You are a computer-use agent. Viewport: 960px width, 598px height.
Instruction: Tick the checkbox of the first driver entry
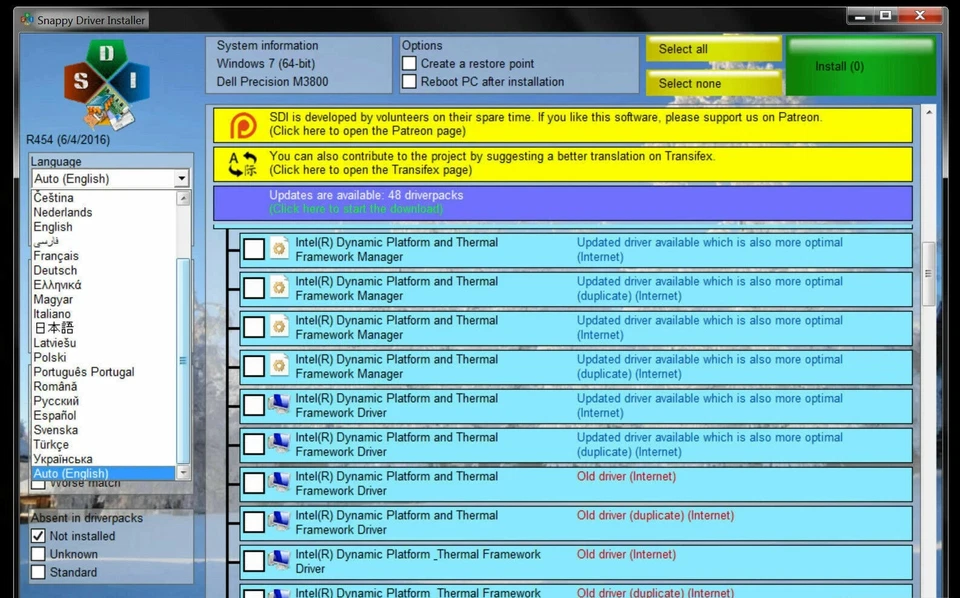[x=253, y=248]
